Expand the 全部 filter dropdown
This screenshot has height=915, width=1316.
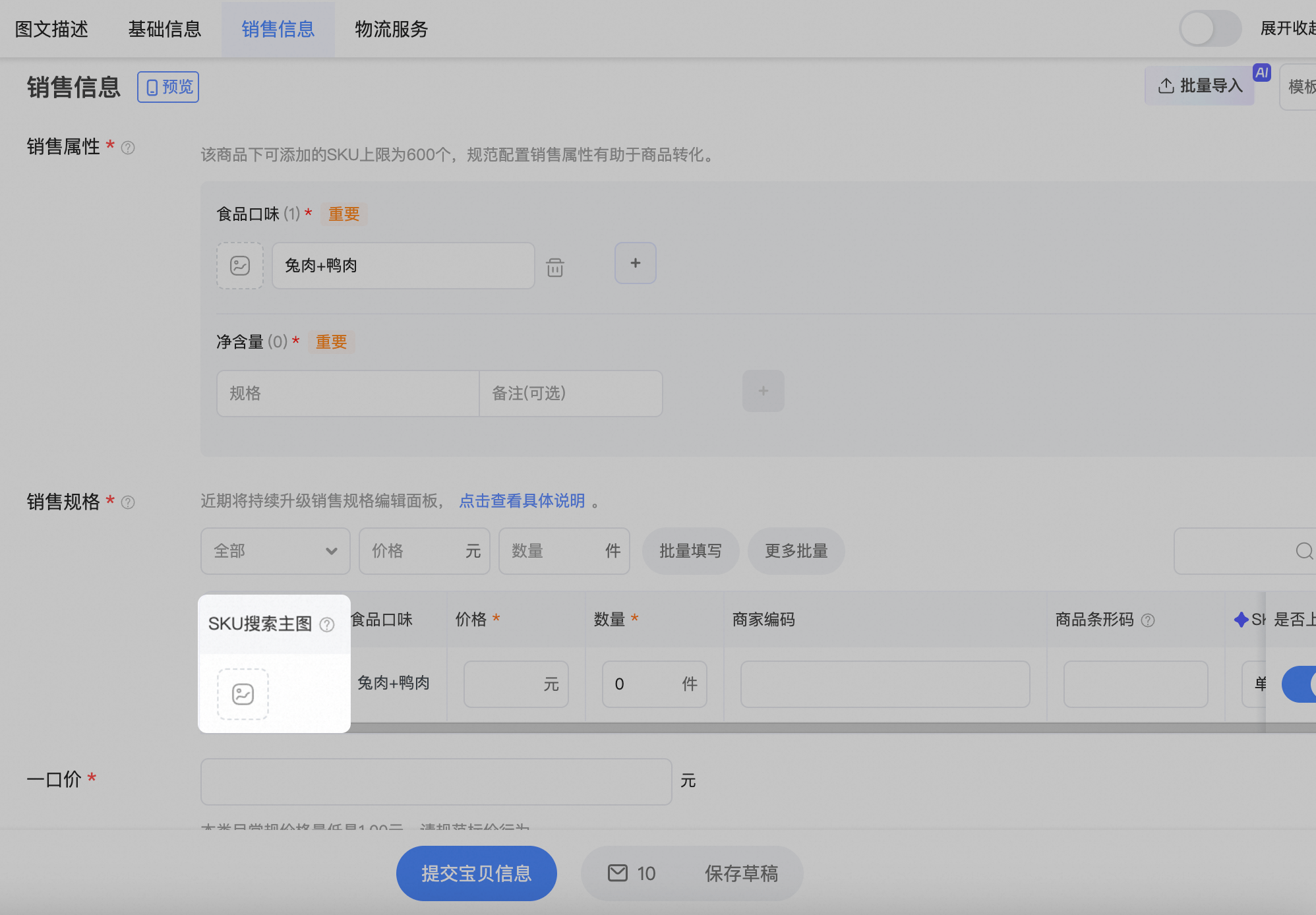pos(276,551)
